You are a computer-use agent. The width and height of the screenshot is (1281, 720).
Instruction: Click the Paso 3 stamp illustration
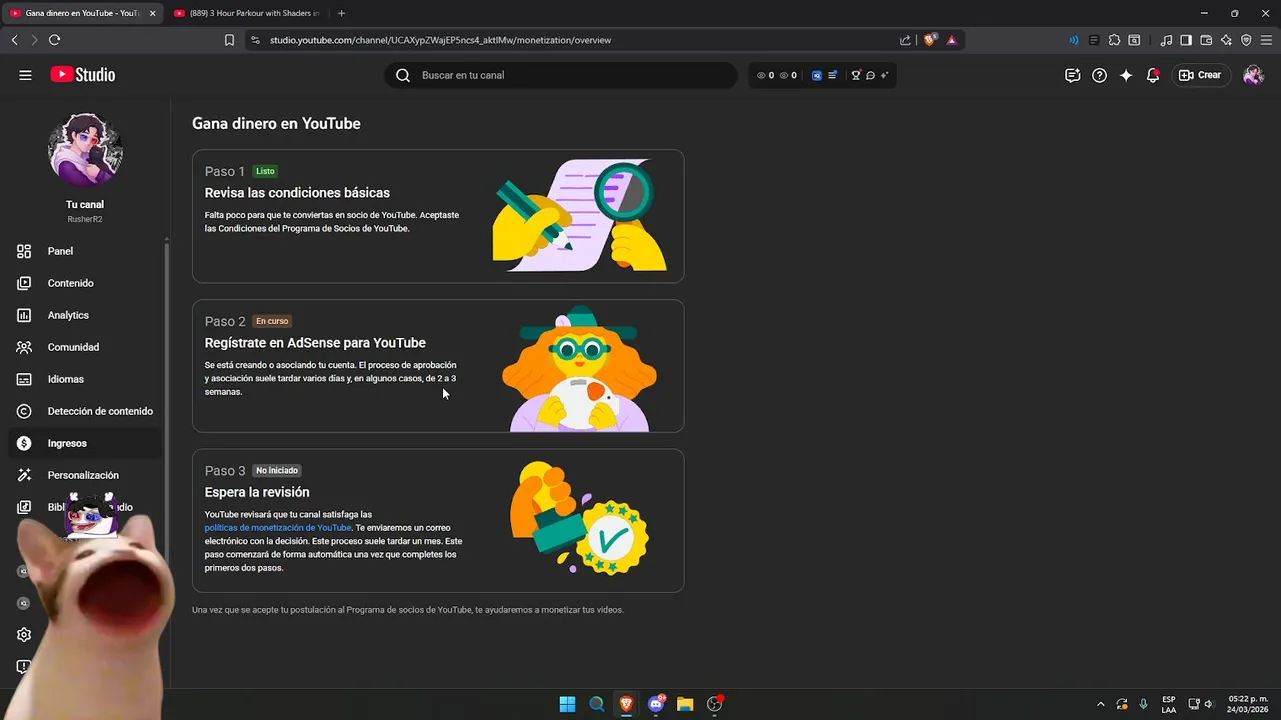580,518
